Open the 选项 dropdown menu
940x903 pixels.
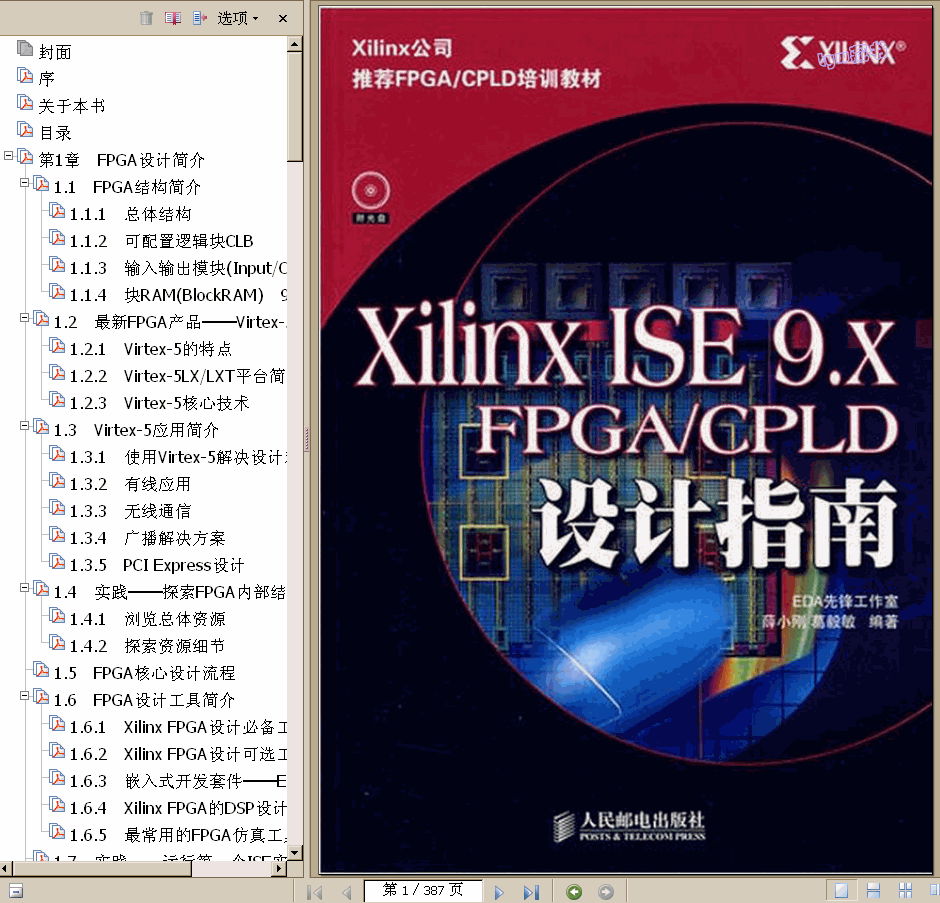pyautogui.click(x=232, y=17)
